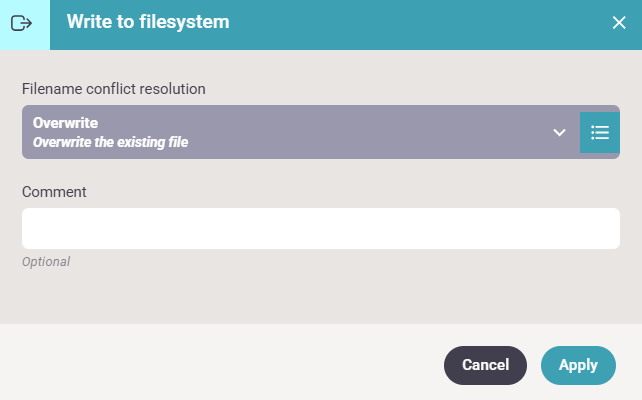
Task: Cancel the write to filesystem action
Action: point(485,365)
